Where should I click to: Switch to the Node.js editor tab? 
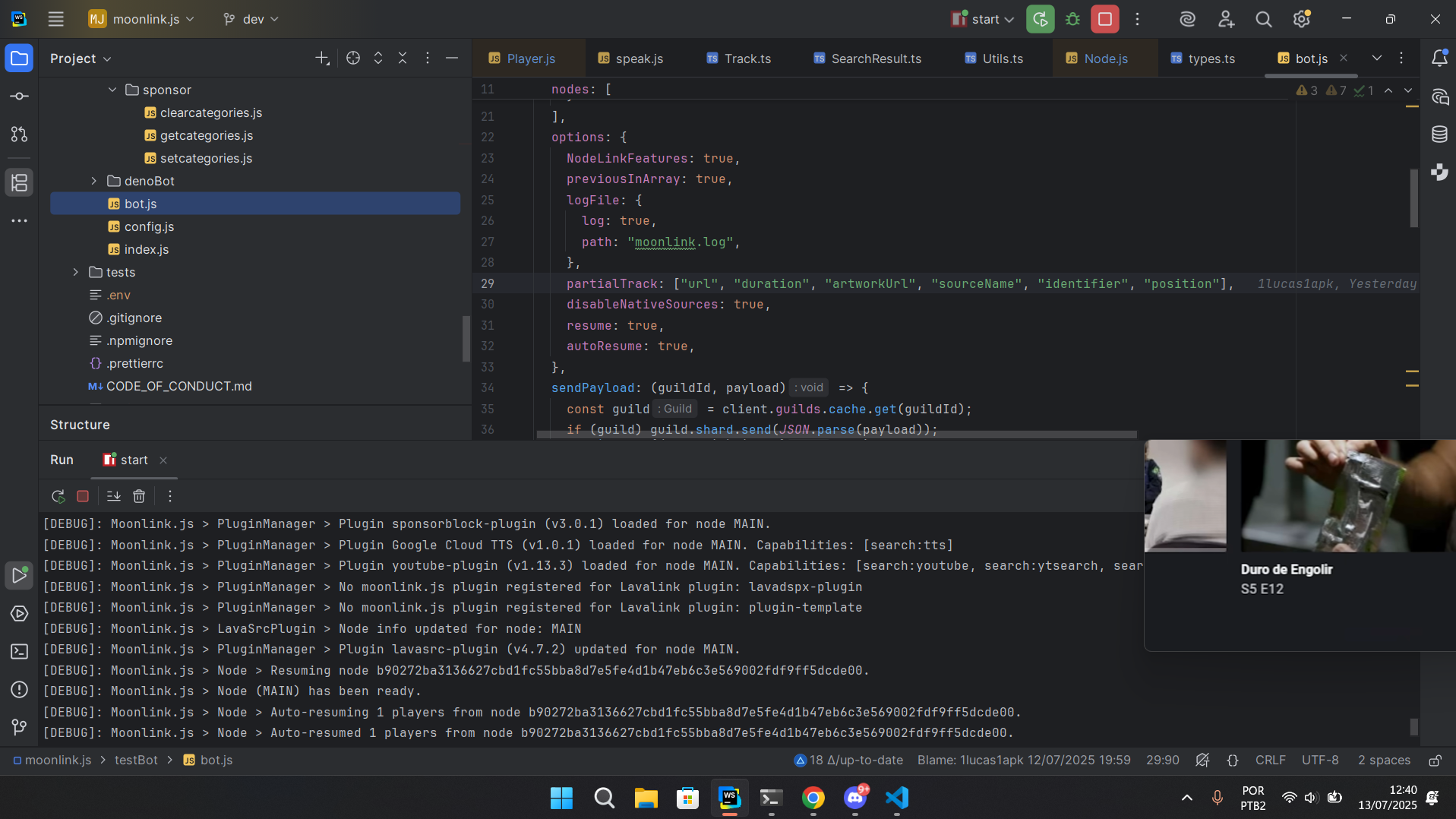click(x=1105, y=58)
